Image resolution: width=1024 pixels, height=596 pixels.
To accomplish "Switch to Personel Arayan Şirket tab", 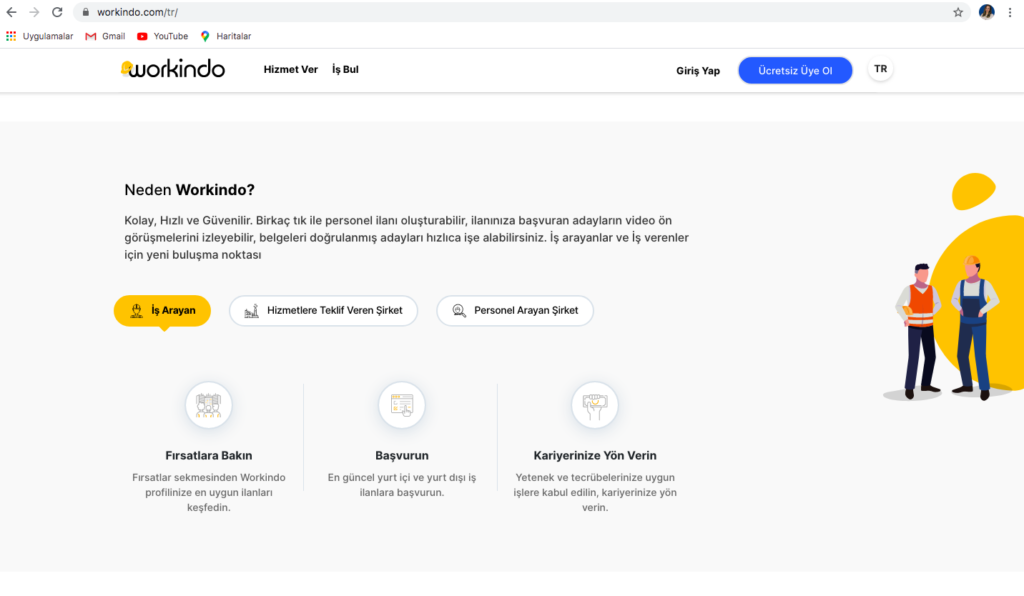I will (514, 311).
